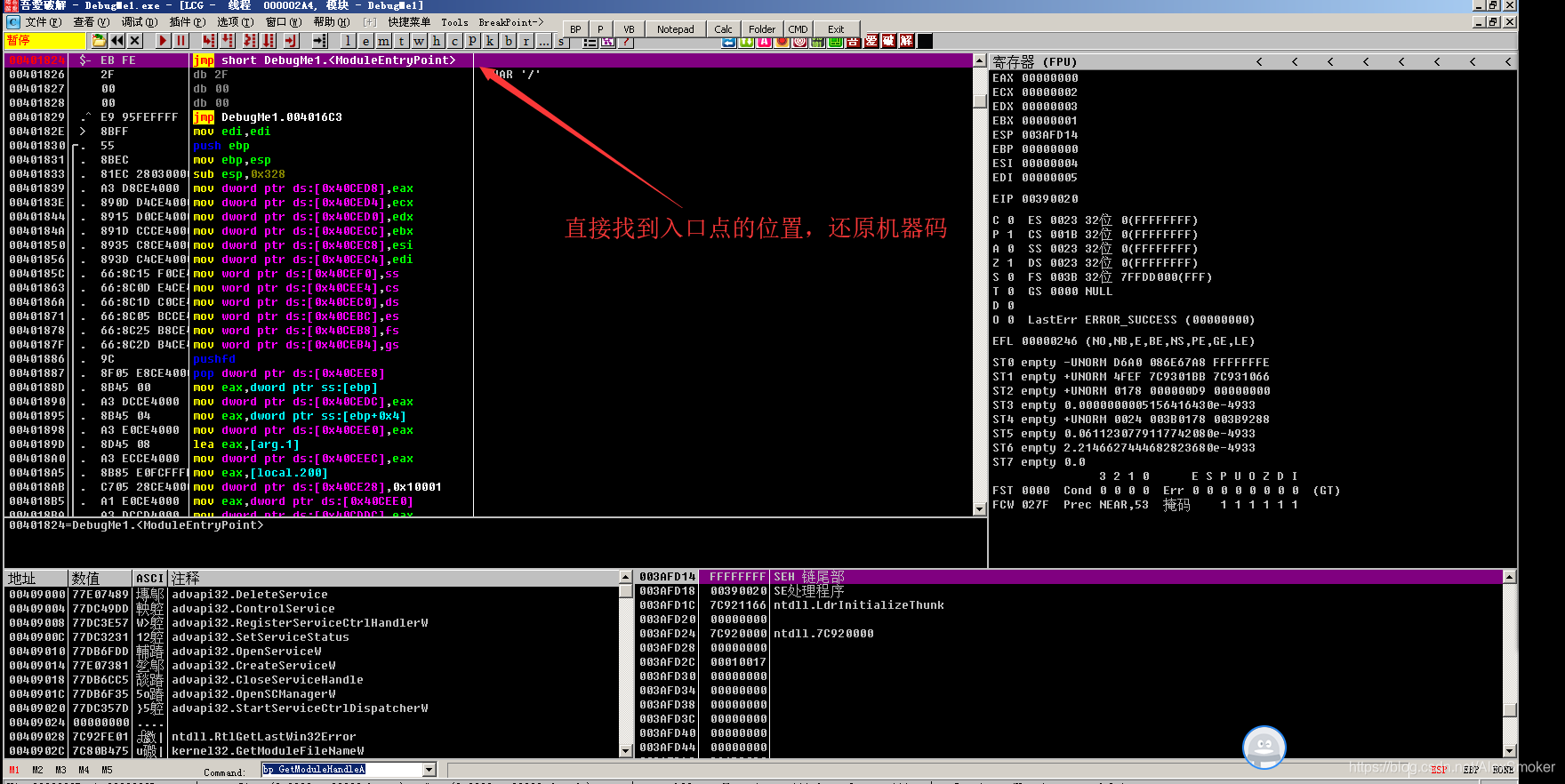Open Windows list via 'w' button
This screenshot has width=1565, height=784.
[419, 41]
